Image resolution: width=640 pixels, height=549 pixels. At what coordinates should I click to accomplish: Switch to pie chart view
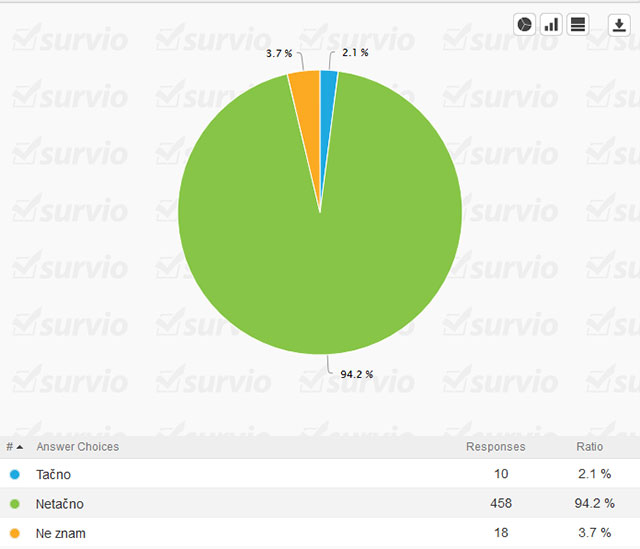pyautogui.click(x=525, y=25)
